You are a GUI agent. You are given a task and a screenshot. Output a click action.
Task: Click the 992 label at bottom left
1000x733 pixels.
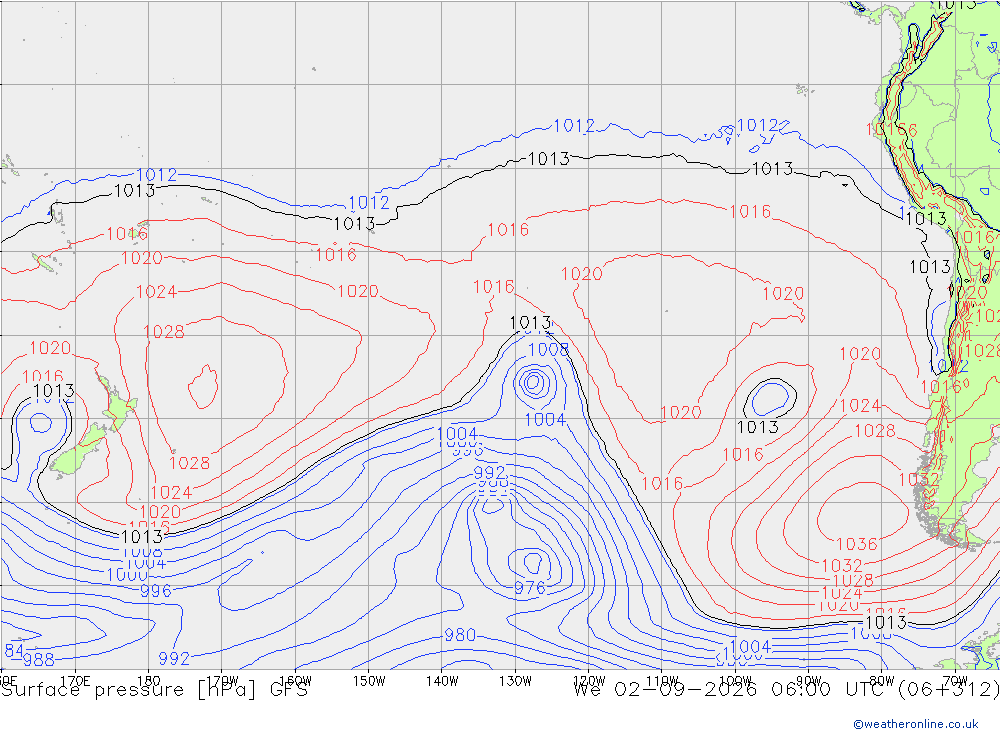tap(174, 658)
